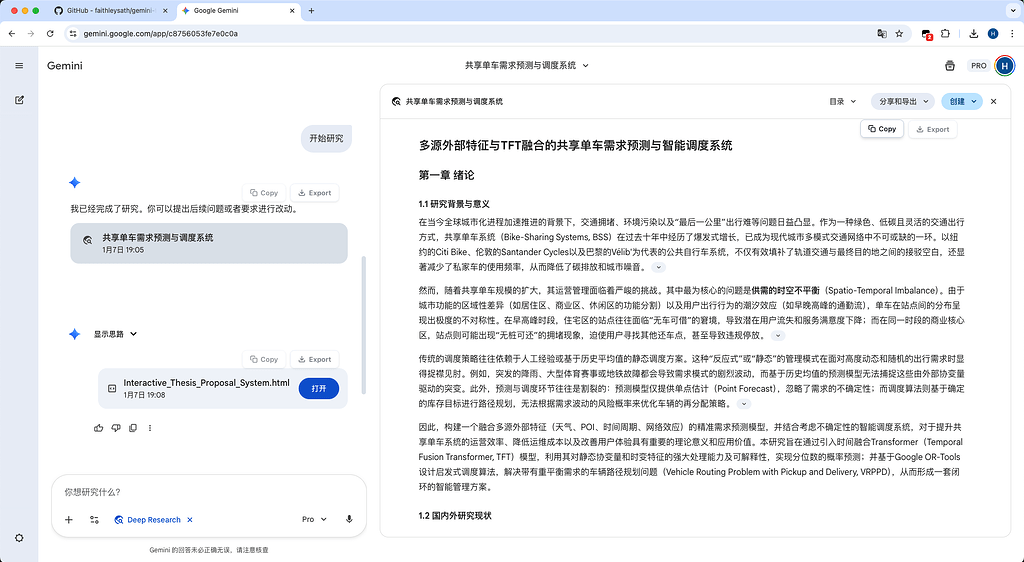Copy the response with copy icon
Screen dimensions: 1024x562
133,428
